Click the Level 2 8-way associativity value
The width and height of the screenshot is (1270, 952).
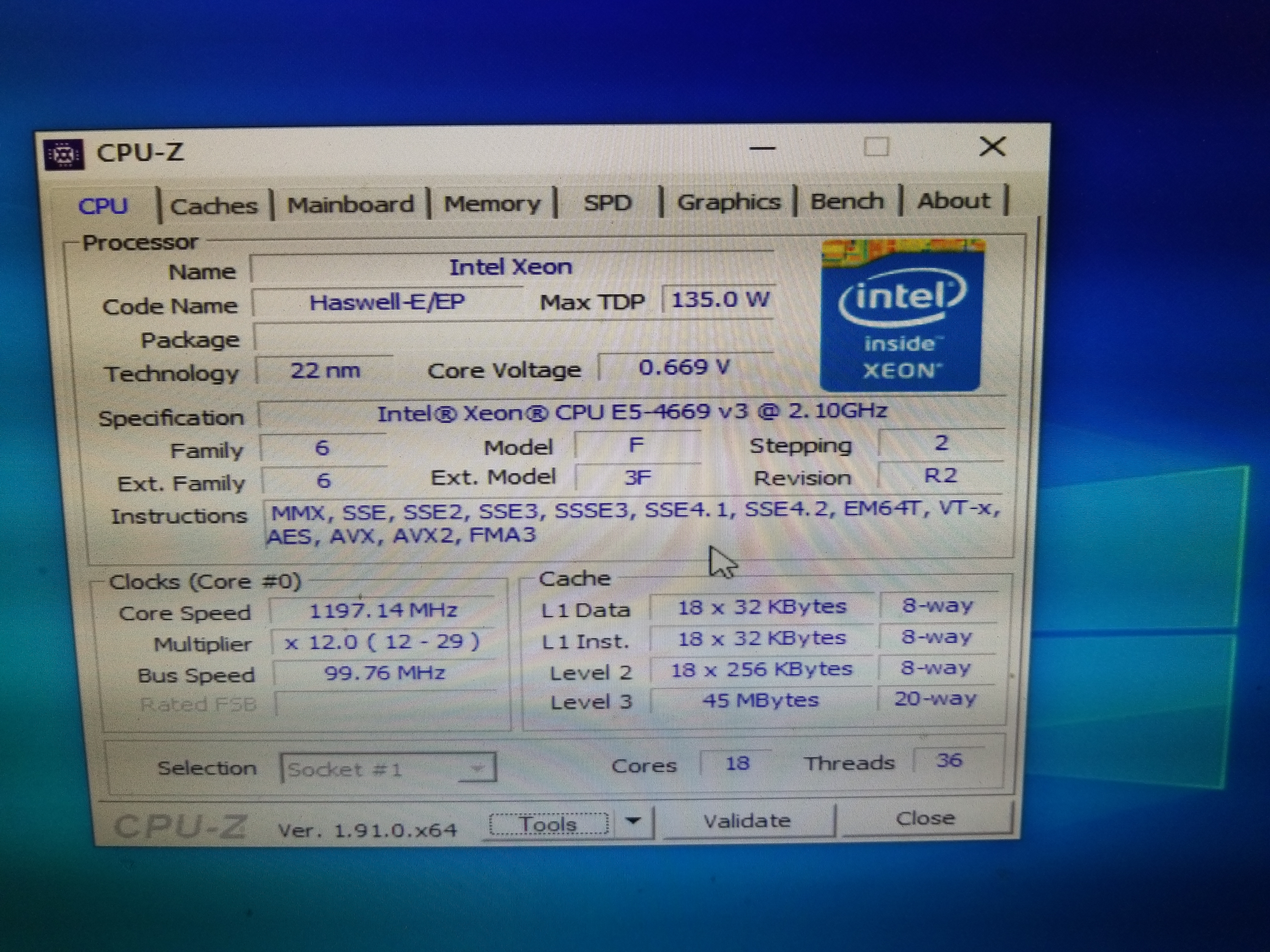tap(936, 668)
